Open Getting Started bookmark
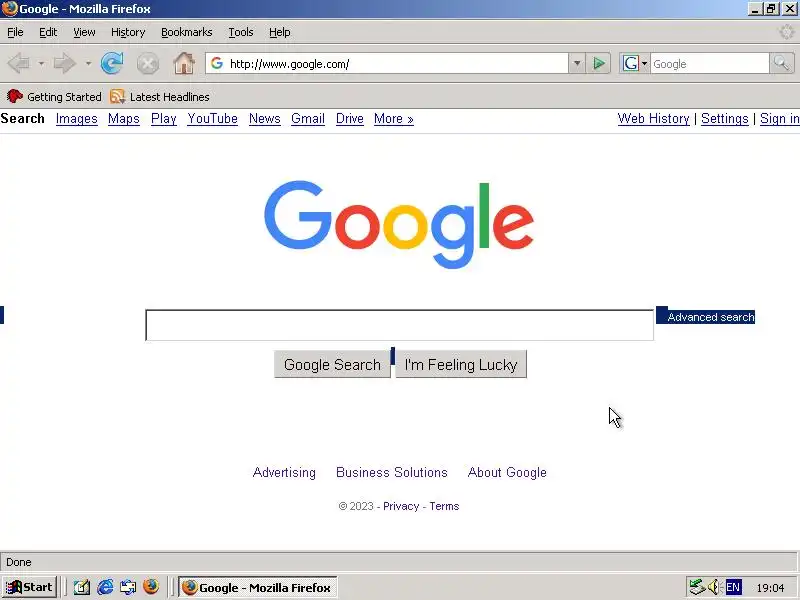This screenshot has height=600, width=800. (54, 96)
